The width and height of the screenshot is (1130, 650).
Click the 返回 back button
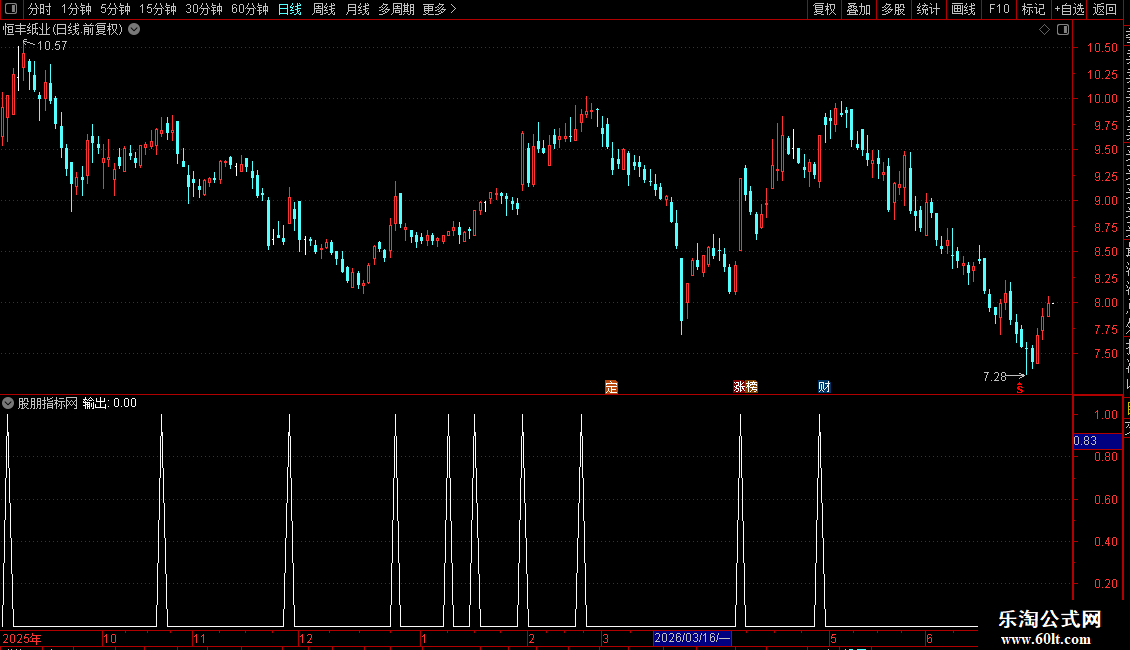point(1105,9)
